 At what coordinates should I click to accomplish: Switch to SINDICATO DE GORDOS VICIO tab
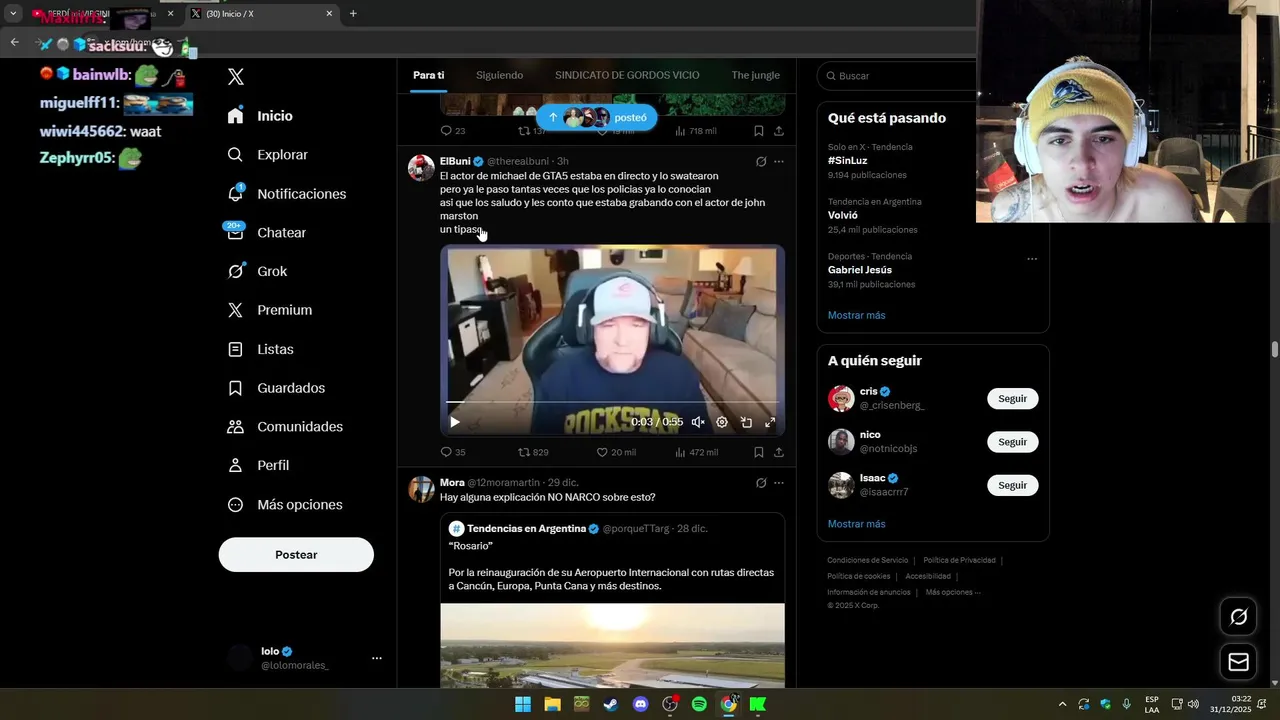point(627,75)
